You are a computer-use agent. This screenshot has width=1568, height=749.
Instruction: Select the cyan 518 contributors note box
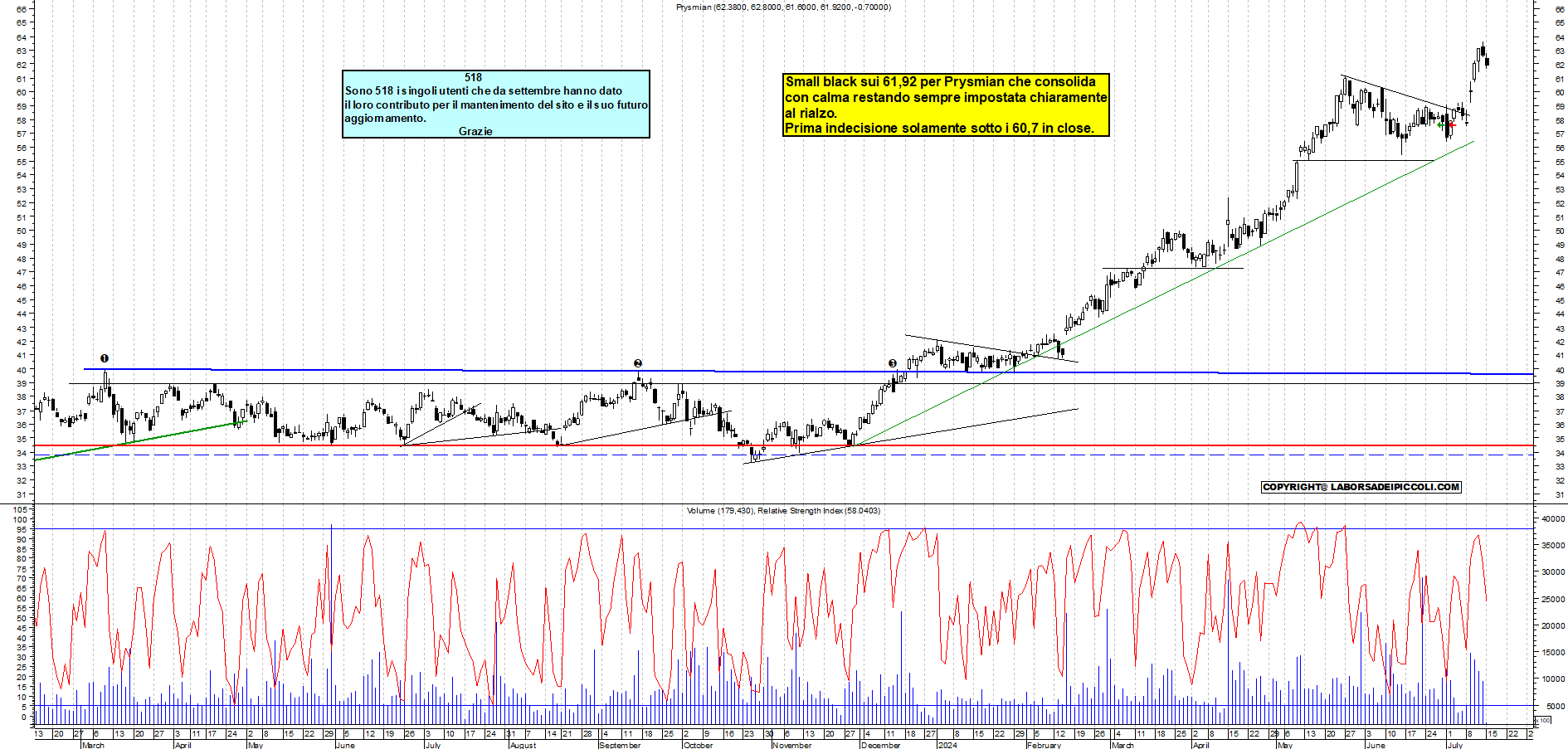[x=496, y=104]
